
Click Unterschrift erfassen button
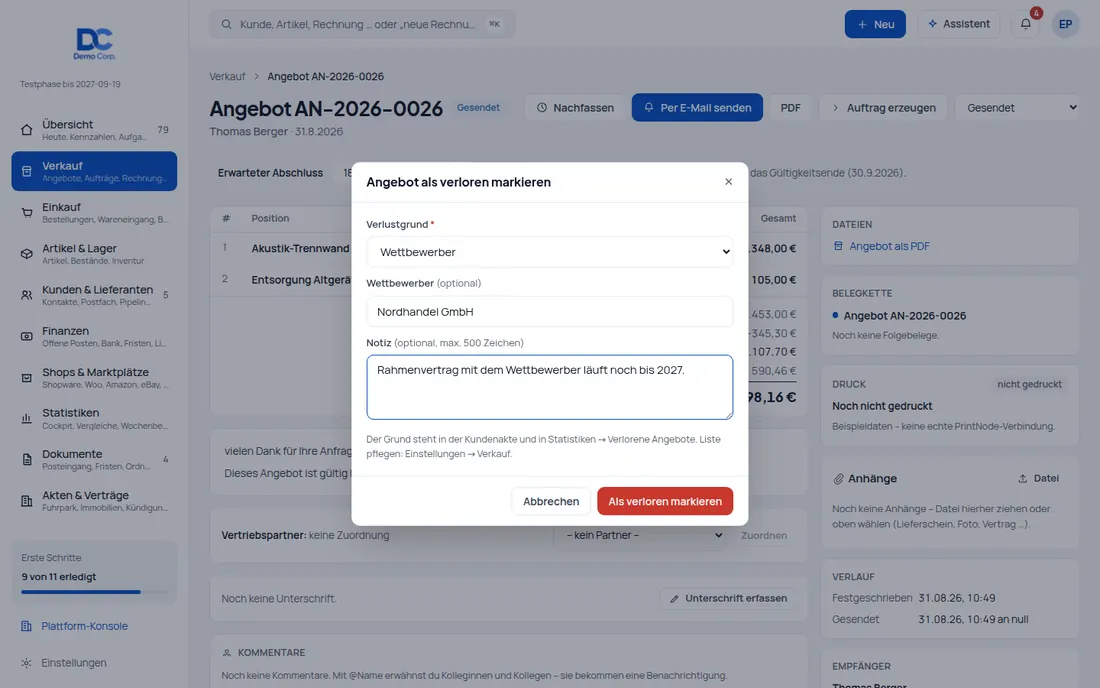(727, 598)
